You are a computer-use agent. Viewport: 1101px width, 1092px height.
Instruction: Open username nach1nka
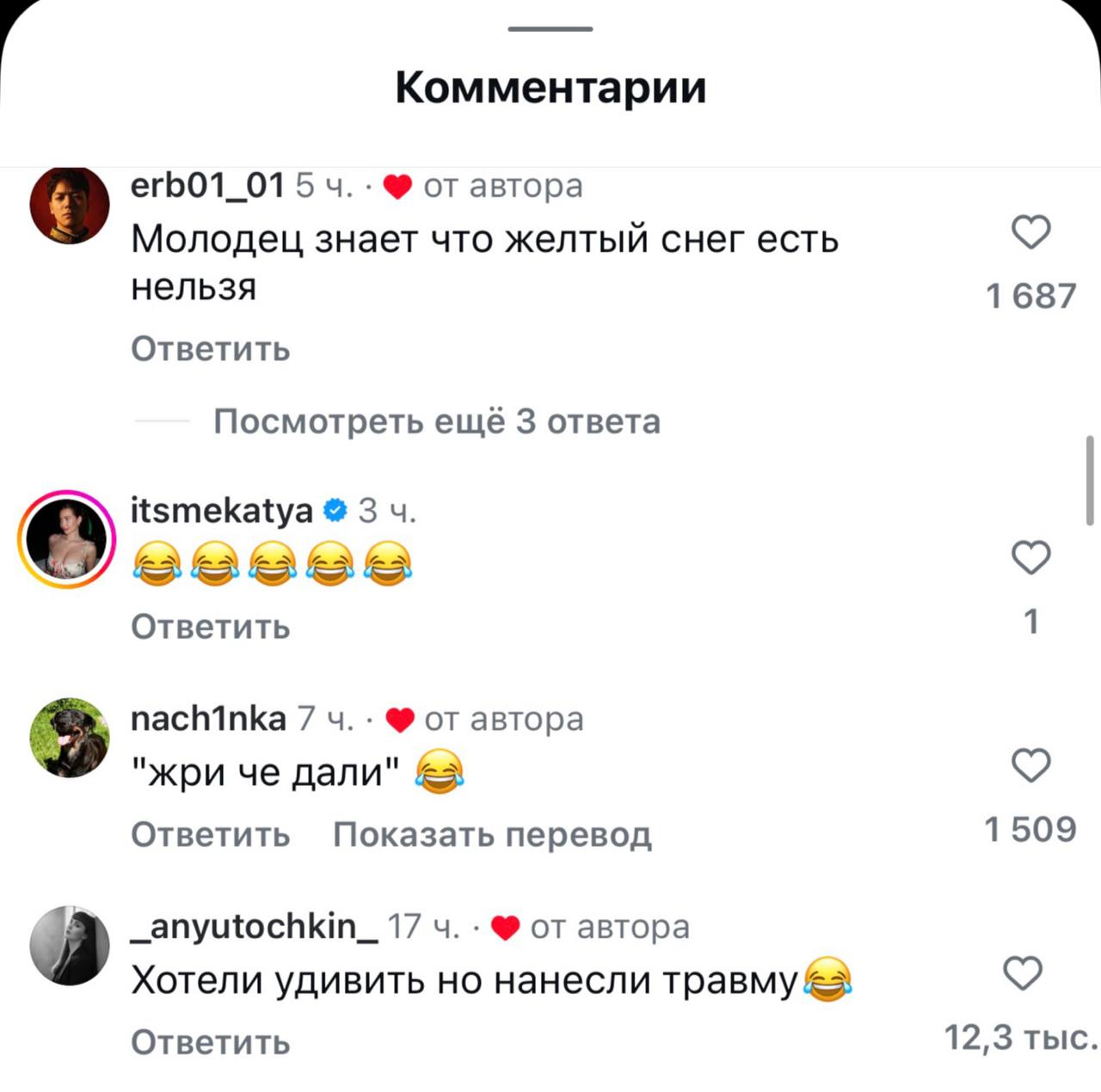pos(208,719)
